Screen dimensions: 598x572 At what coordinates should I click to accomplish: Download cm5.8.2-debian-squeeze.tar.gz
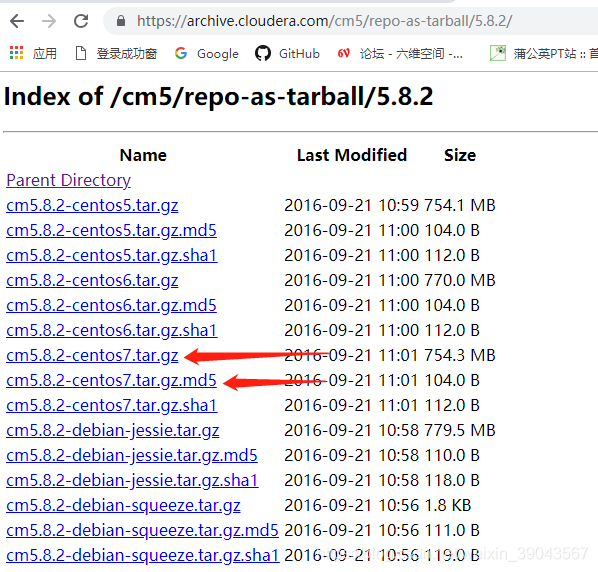124,505
